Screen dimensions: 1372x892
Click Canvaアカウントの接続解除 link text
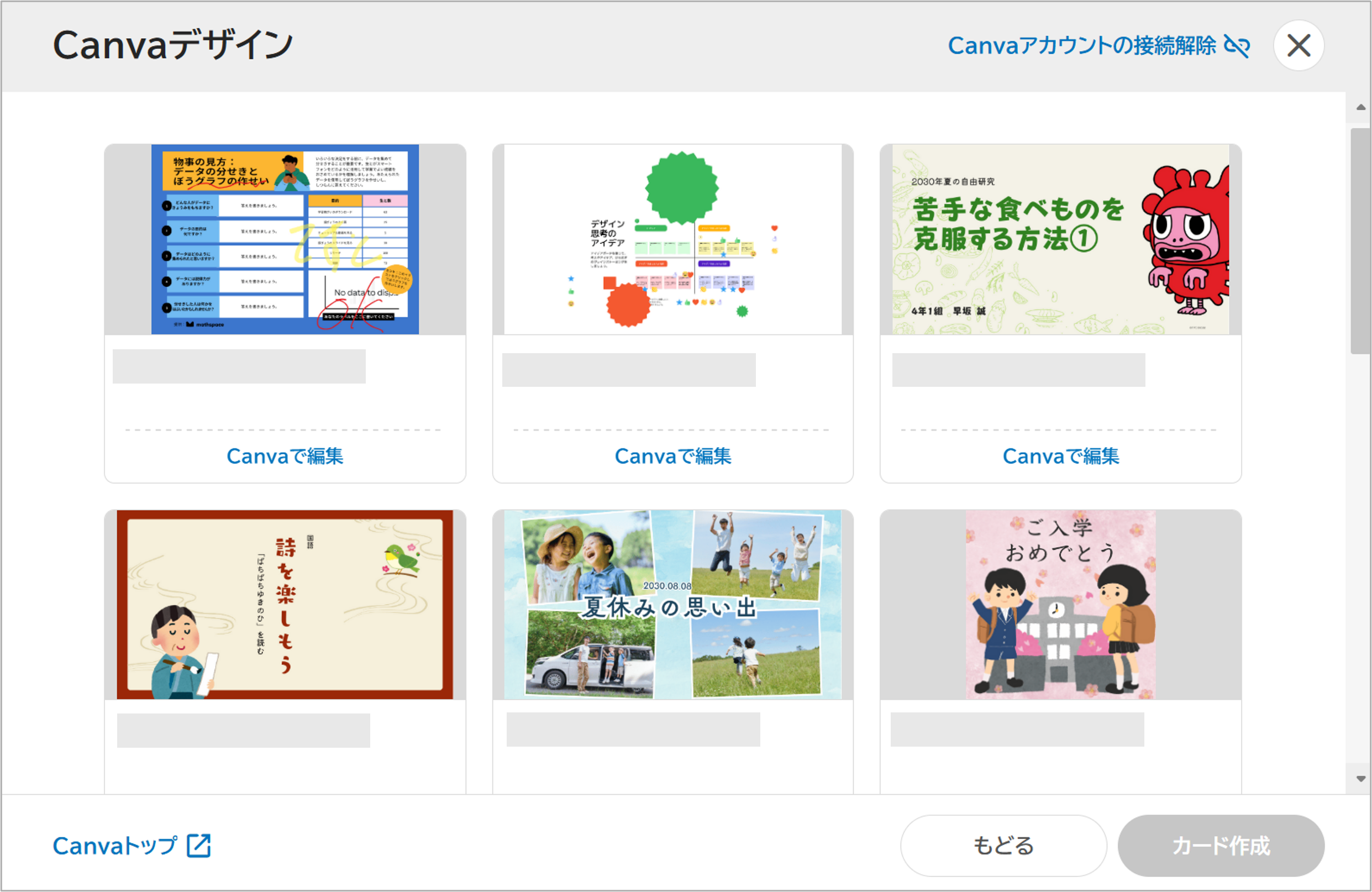click(1082, 45)
